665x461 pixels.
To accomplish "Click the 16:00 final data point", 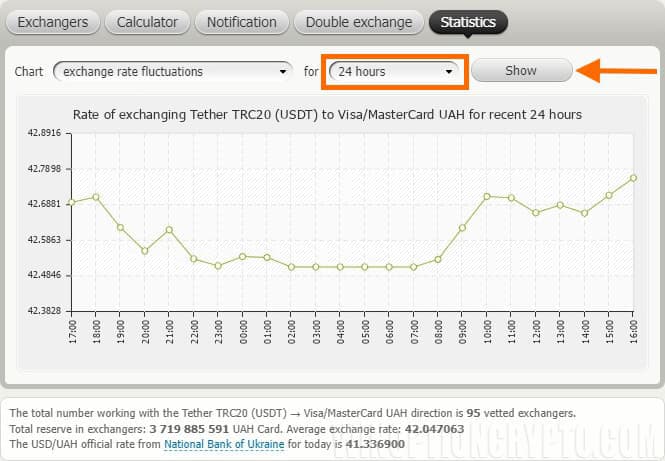I will click(x=633, y=178).
